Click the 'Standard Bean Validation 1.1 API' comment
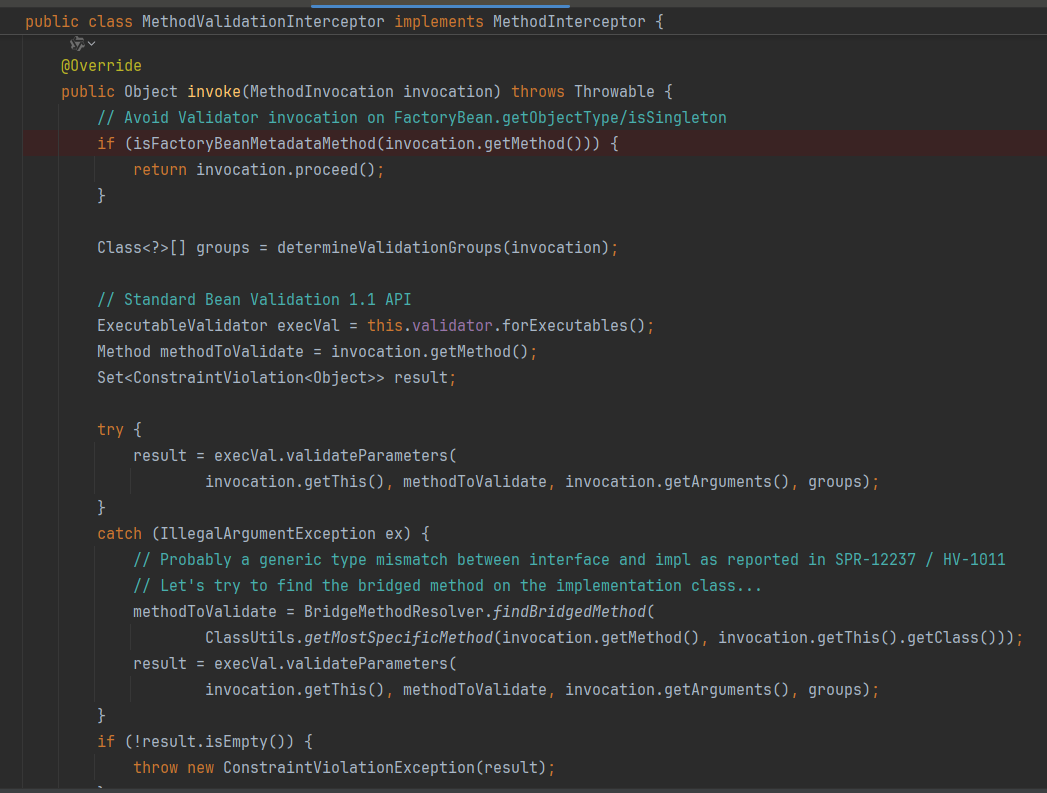This screenshot has height=793, width=1047. 254,300
